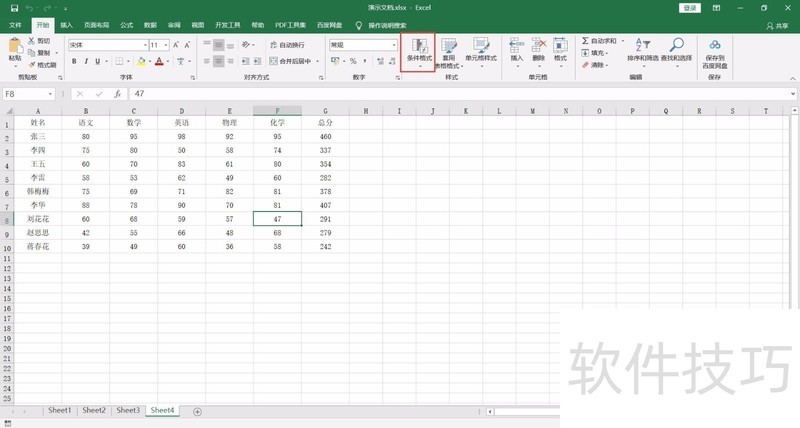
Task: Click the Paste (粘贴) icon
Action: point(15,46)
